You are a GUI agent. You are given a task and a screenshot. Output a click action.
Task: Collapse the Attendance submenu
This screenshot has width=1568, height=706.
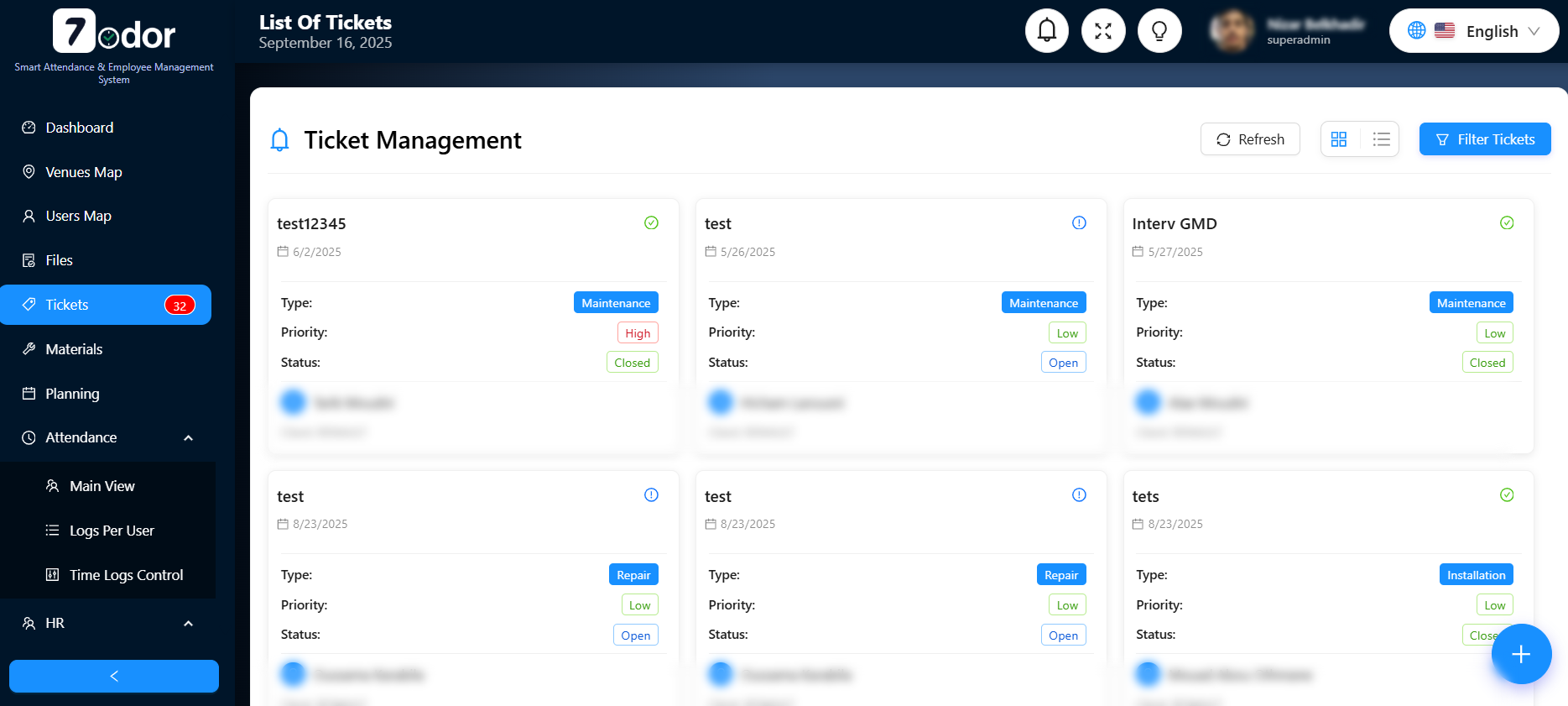(x=188, y=438)
